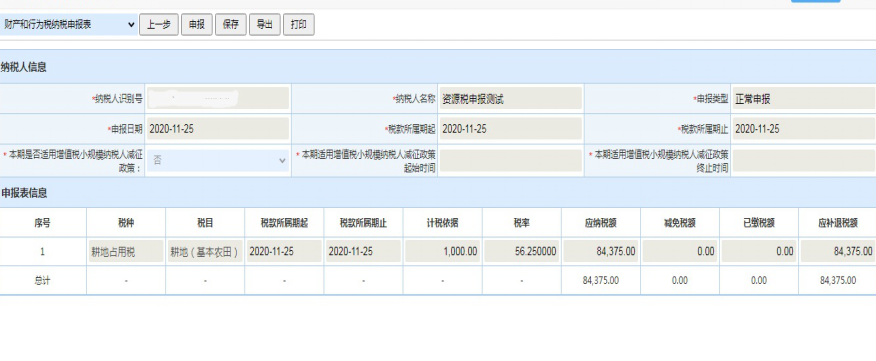Click the 保存 button
Image resolution: width=876 pixels, height=361 pixels.
(231, 25)
